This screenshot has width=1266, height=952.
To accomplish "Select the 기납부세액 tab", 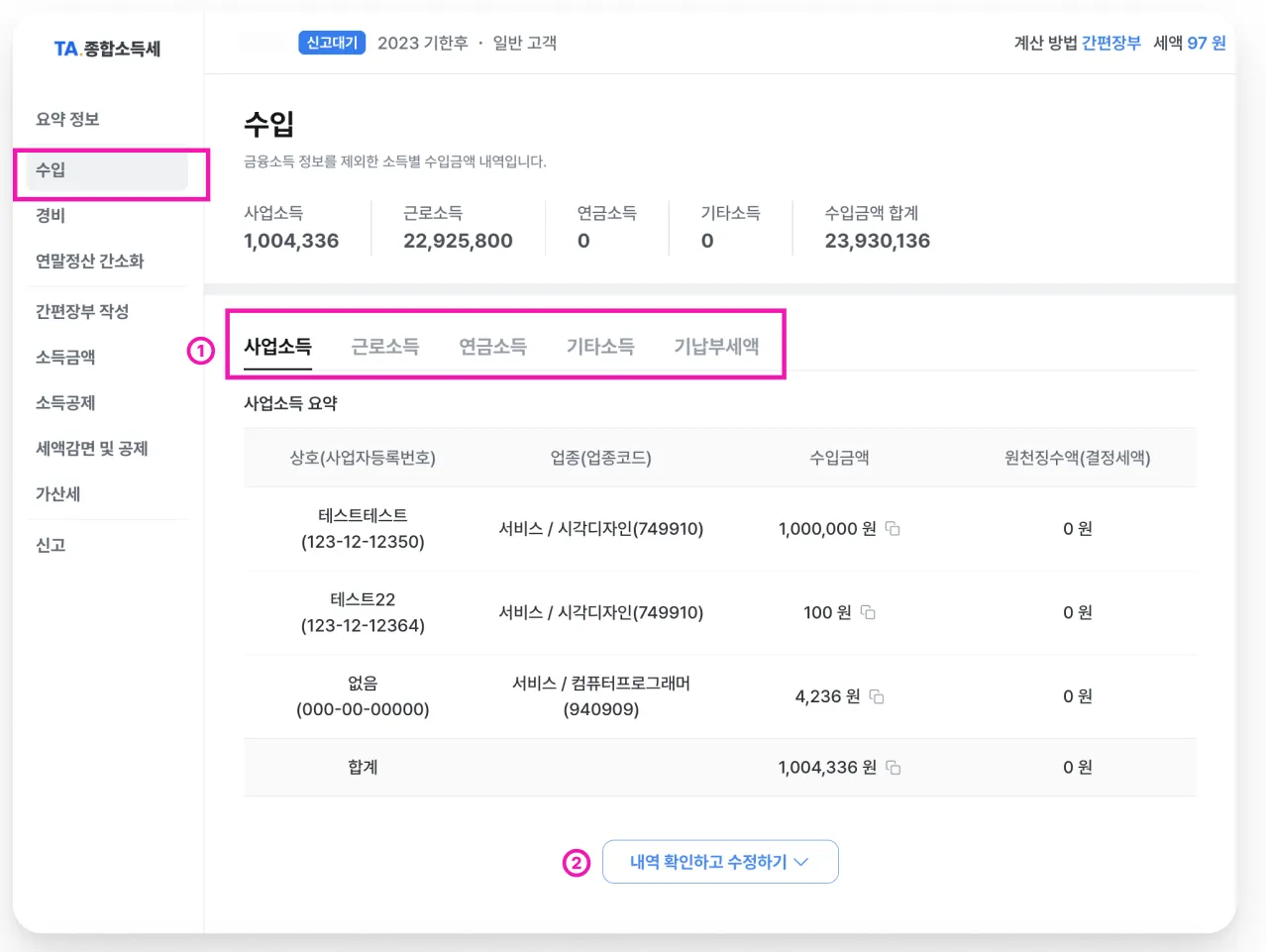I will (716, 347).
